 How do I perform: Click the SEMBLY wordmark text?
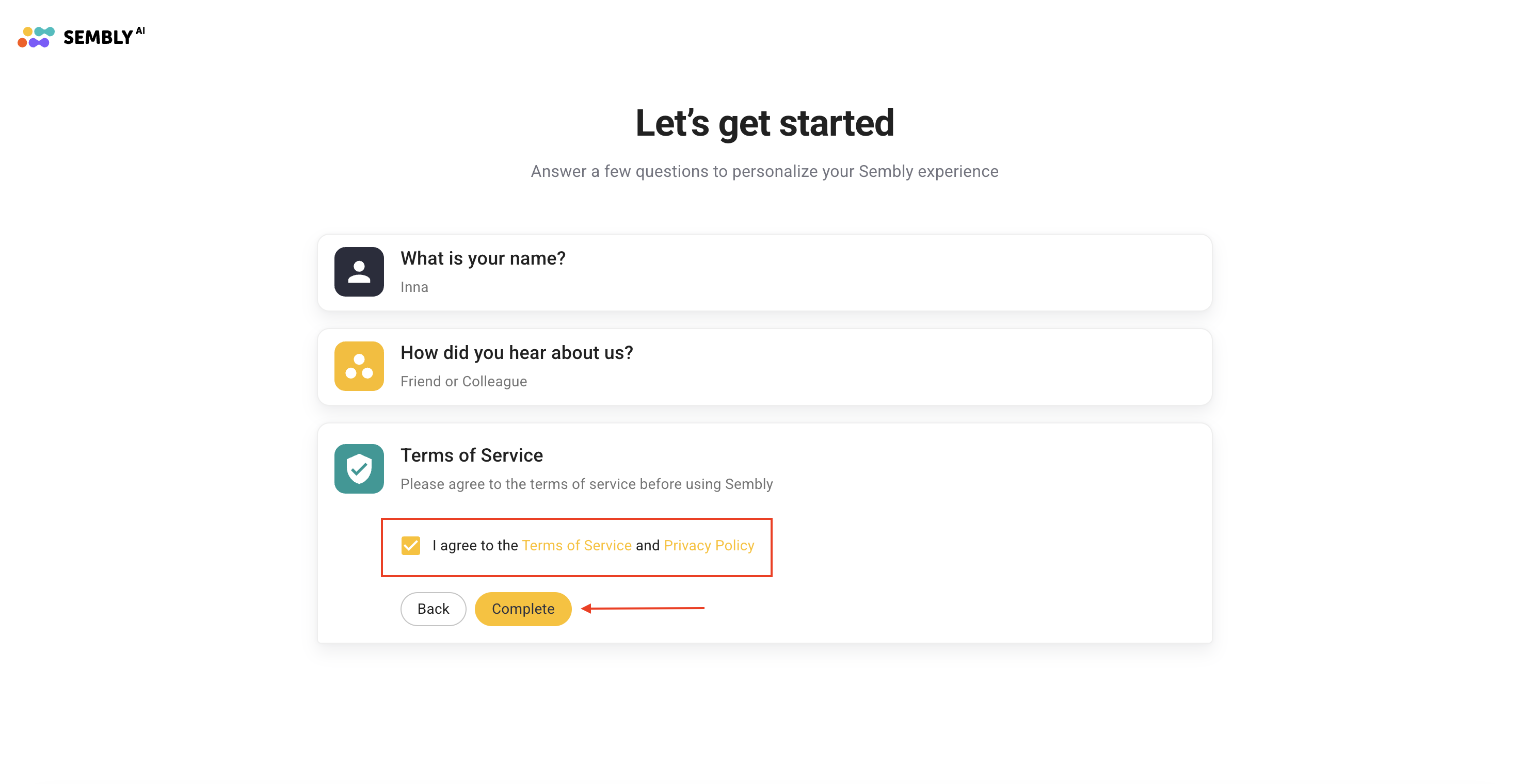tap(98, 38)
